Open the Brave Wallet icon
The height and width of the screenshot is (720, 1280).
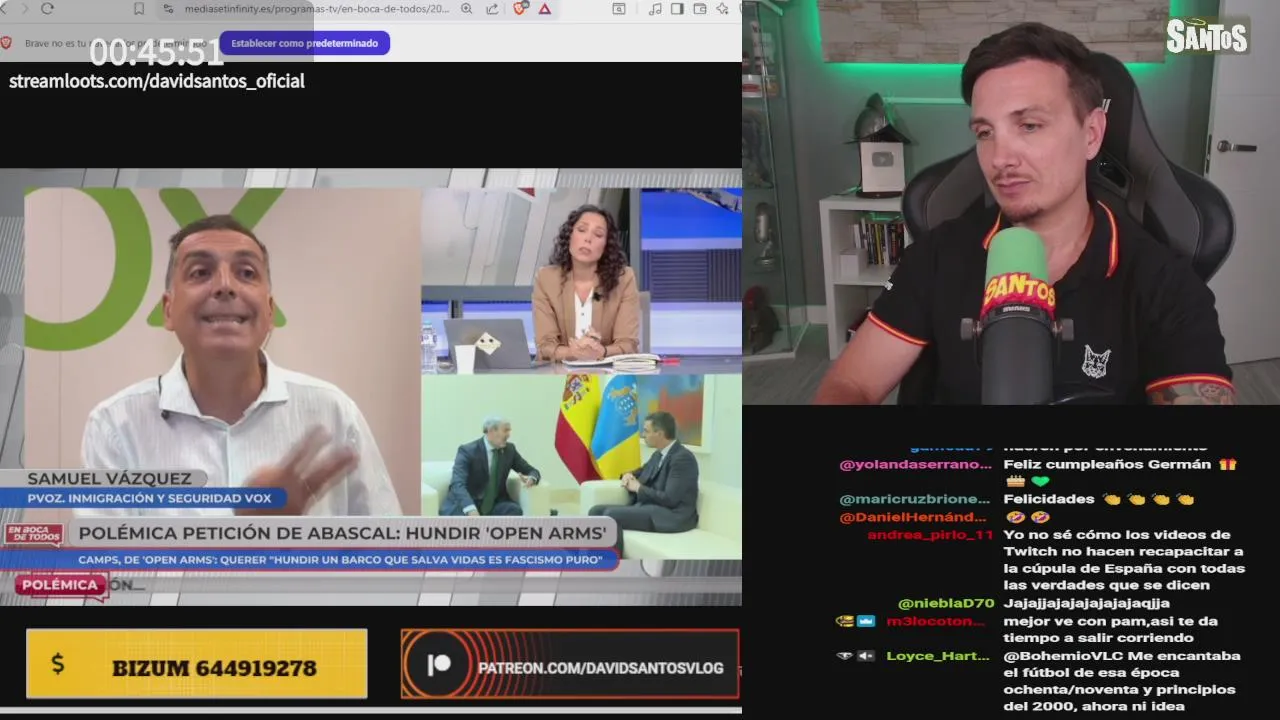[x=699, y=8]
